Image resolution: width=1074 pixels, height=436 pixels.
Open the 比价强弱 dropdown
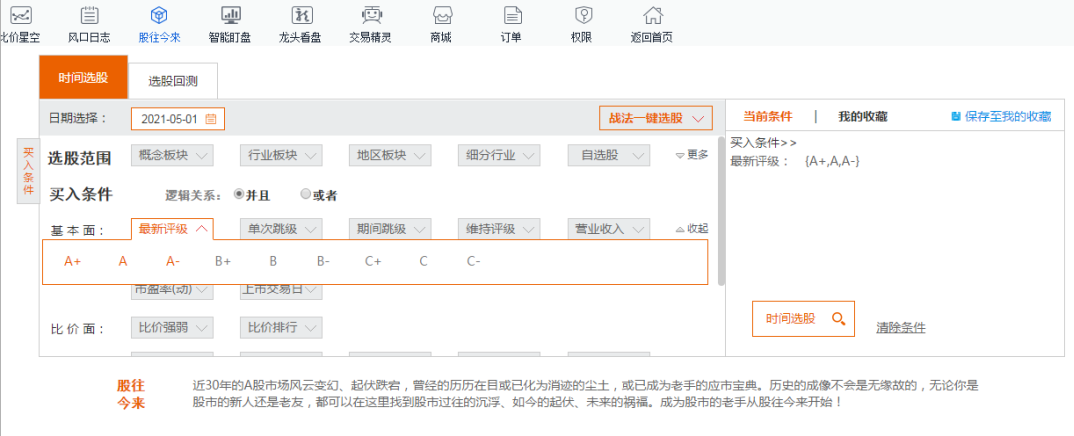(172, 328)
